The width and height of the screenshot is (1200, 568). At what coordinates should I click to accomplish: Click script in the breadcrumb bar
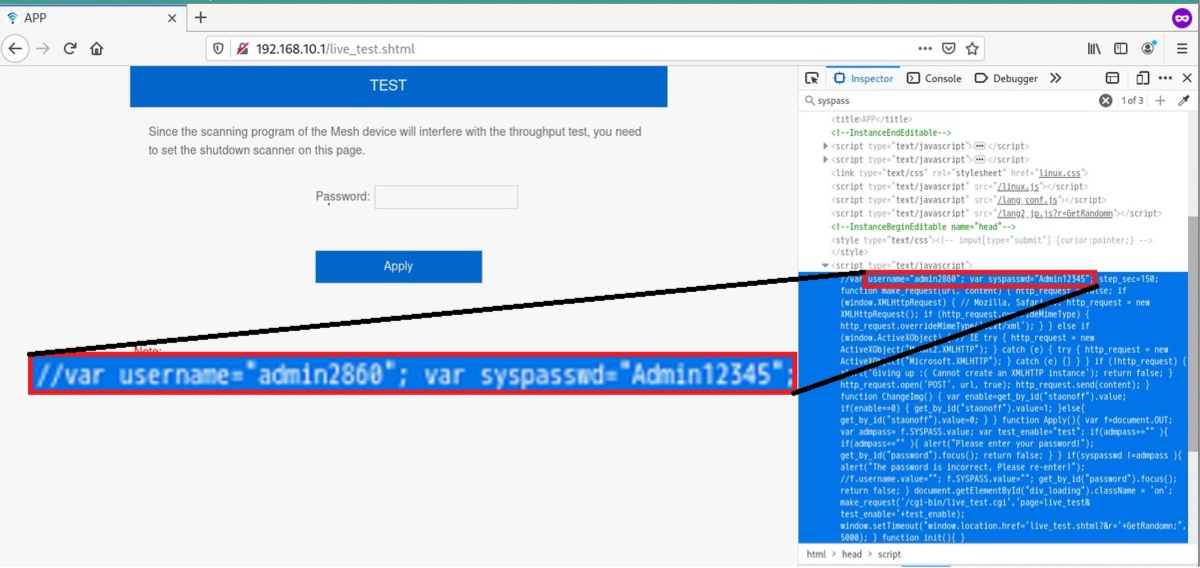(x=888, y=554)
